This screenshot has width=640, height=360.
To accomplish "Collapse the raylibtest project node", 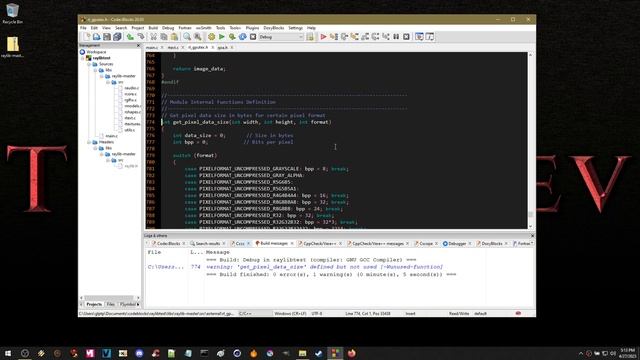I will 83,58.
